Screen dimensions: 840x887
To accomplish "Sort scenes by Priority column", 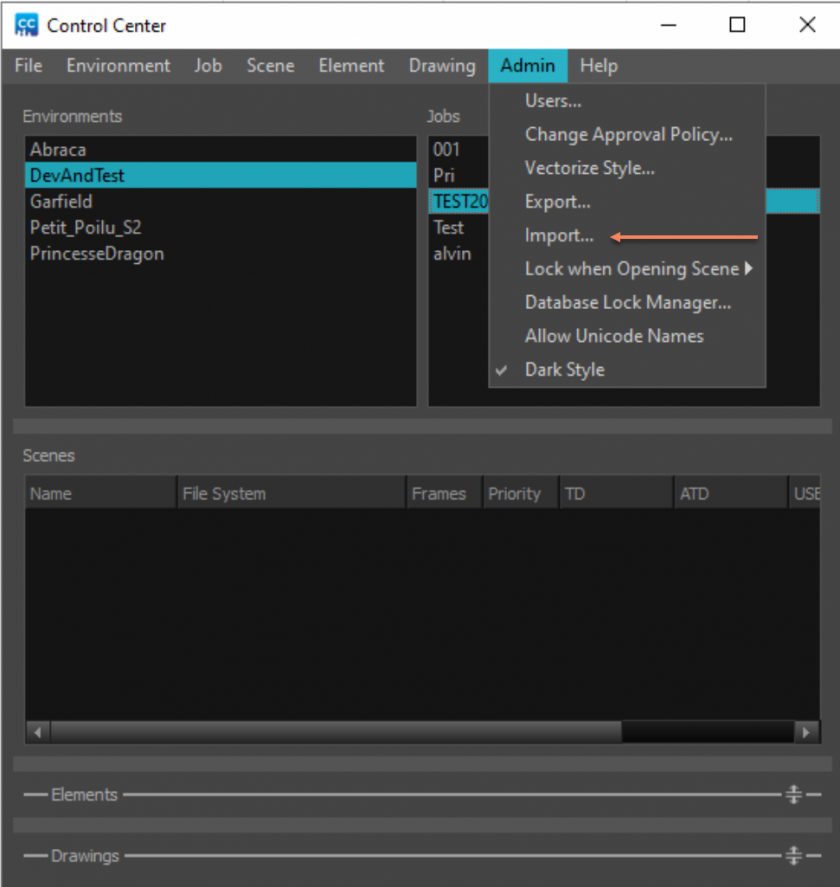I will [521, 493].
